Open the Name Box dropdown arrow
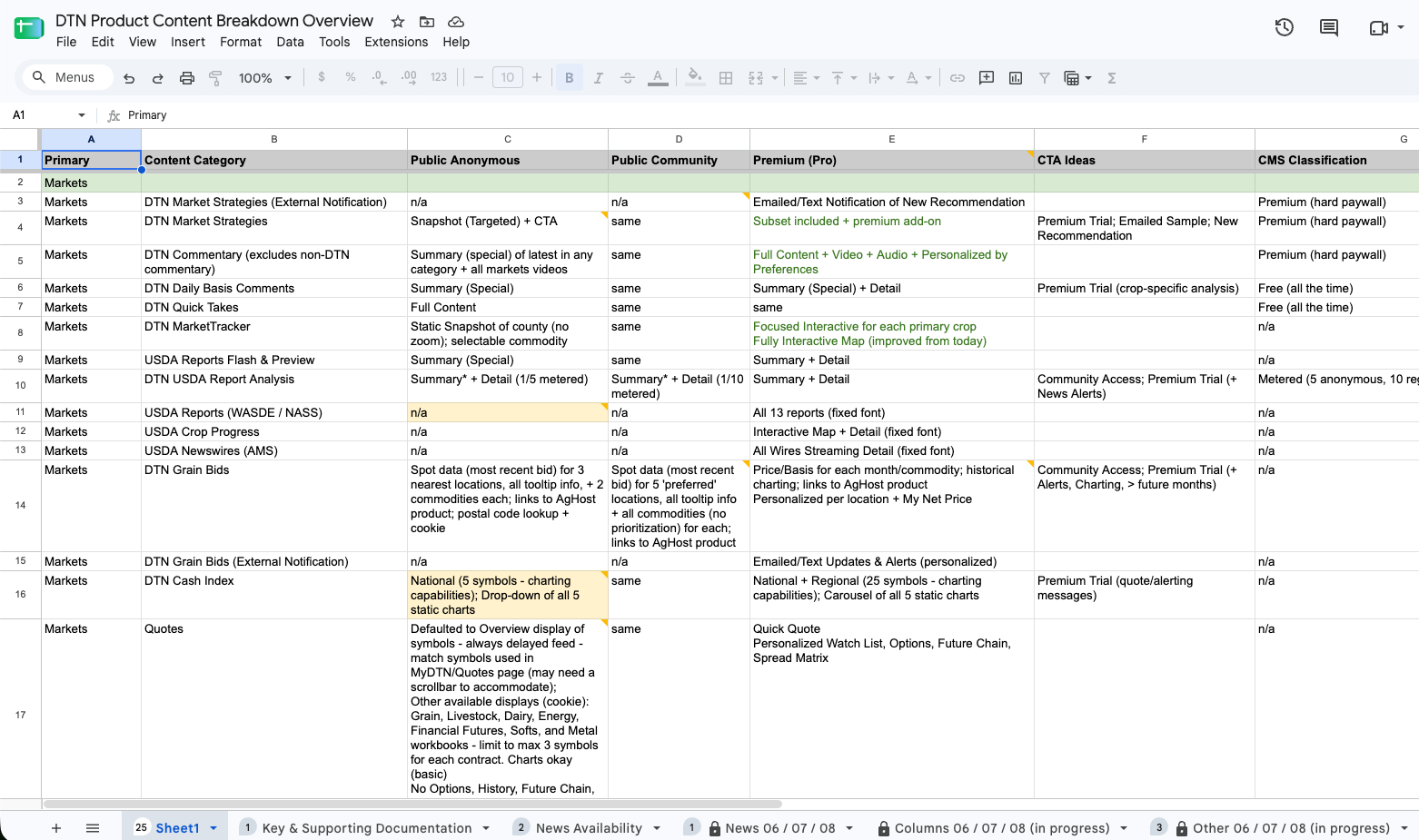1419x840 pixels. (82, 115)
